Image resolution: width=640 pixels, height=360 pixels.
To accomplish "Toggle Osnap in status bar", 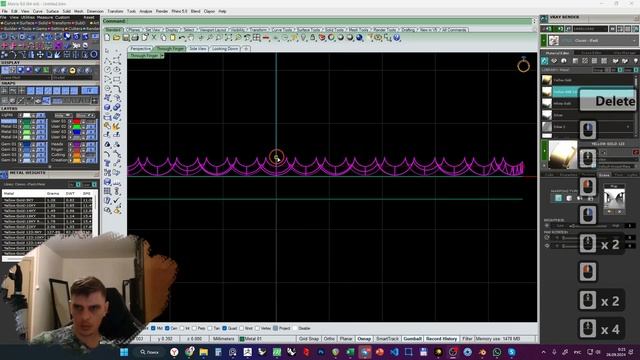I will 364,339.
